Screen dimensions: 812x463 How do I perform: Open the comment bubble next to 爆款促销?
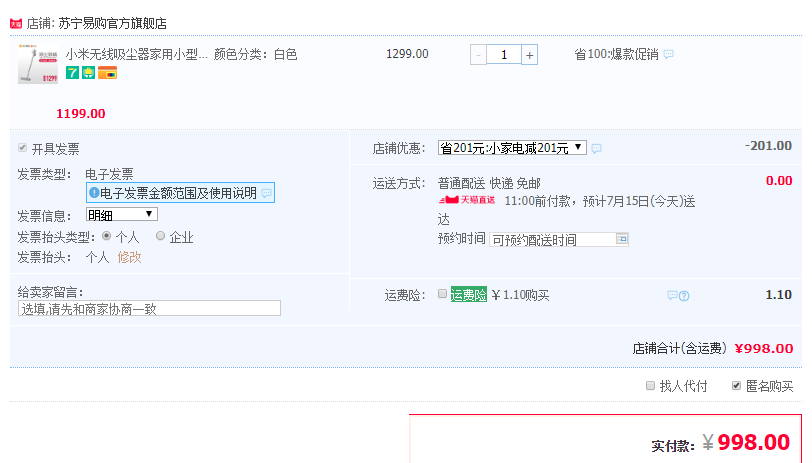pos(669,54)
